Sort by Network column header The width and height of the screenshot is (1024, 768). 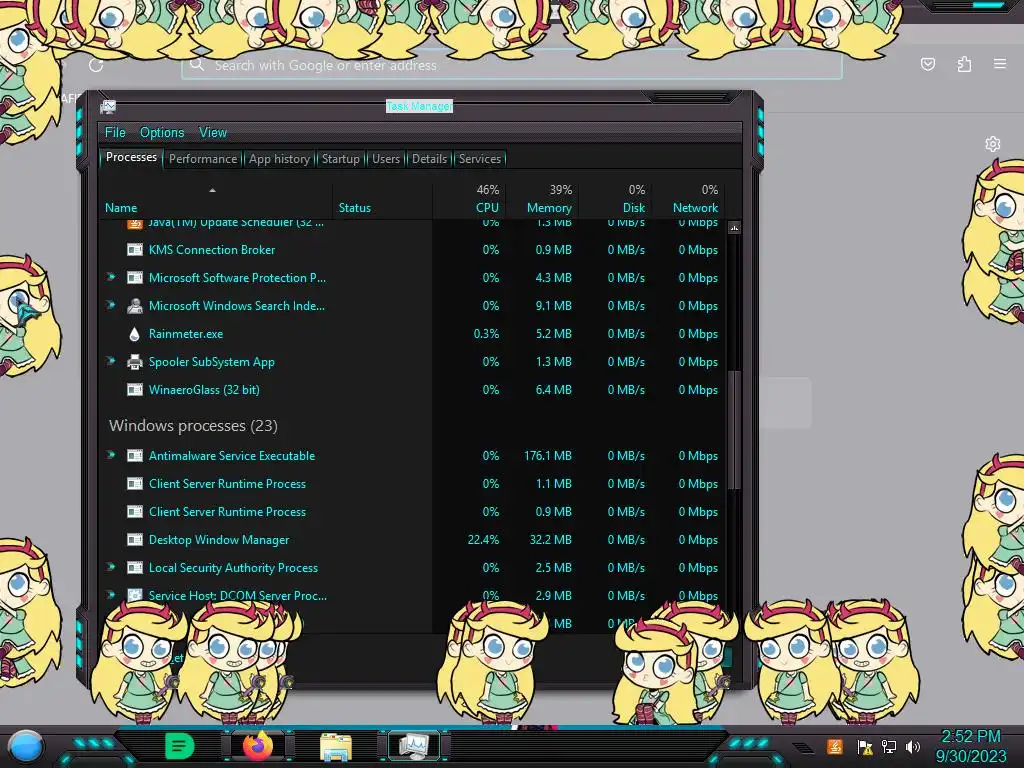point(695,208)
